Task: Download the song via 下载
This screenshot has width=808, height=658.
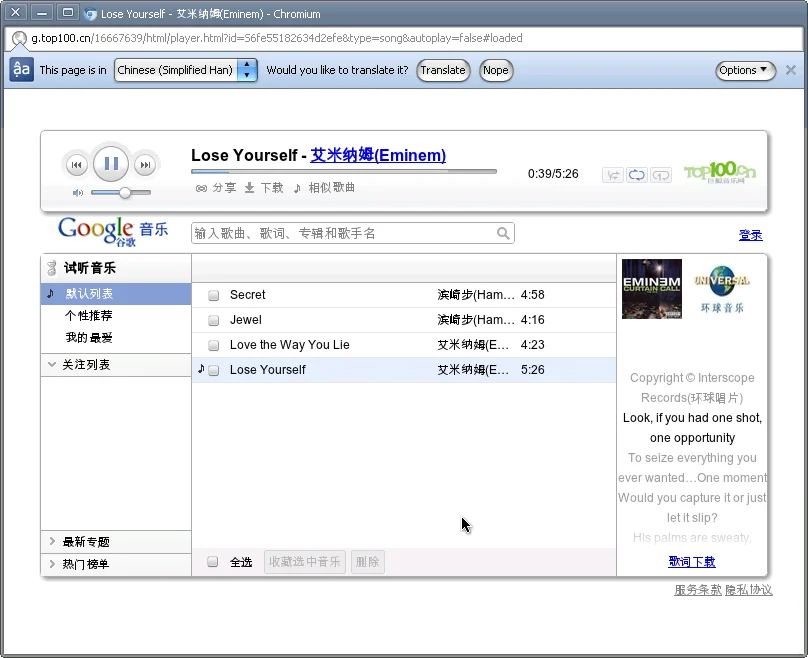Action: pyautogui.click(x=264, y=188)
